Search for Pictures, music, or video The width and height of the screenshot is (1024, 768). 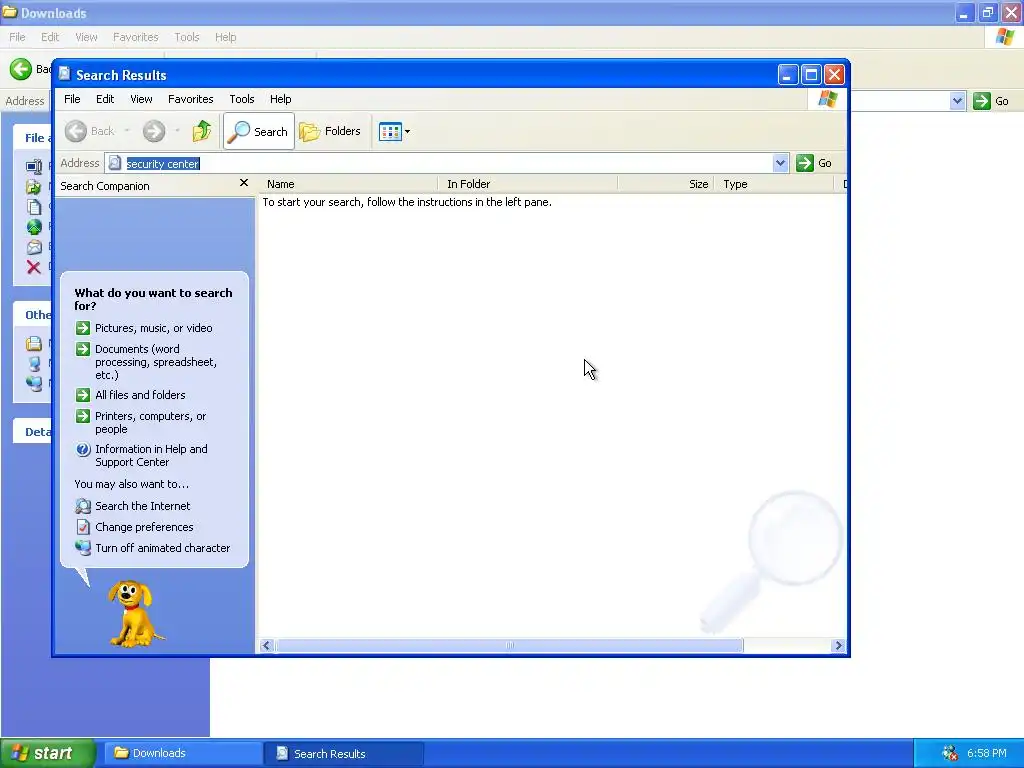(153, 328)
